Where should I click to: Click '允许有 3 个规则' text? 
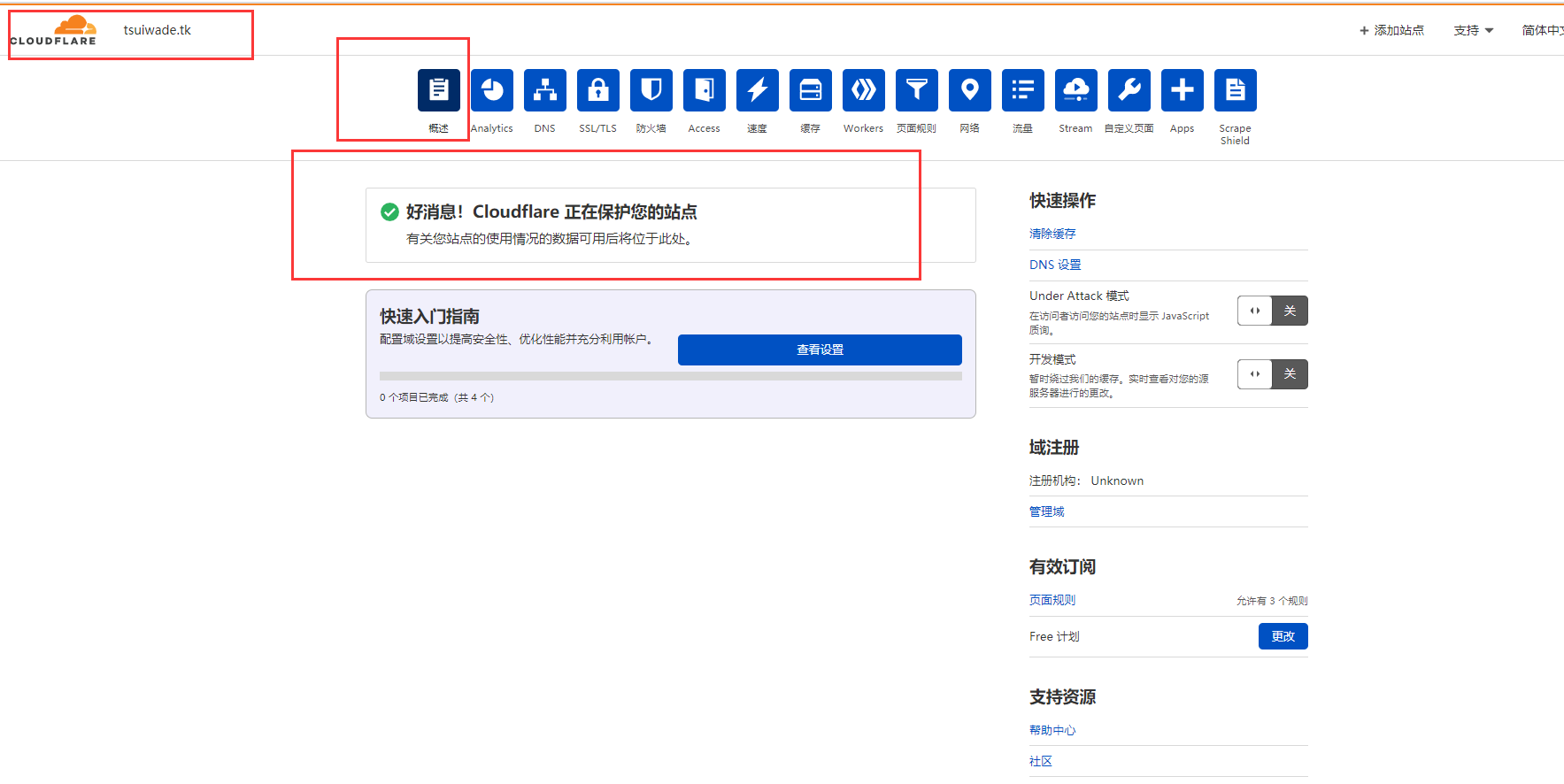[1272, 601]
